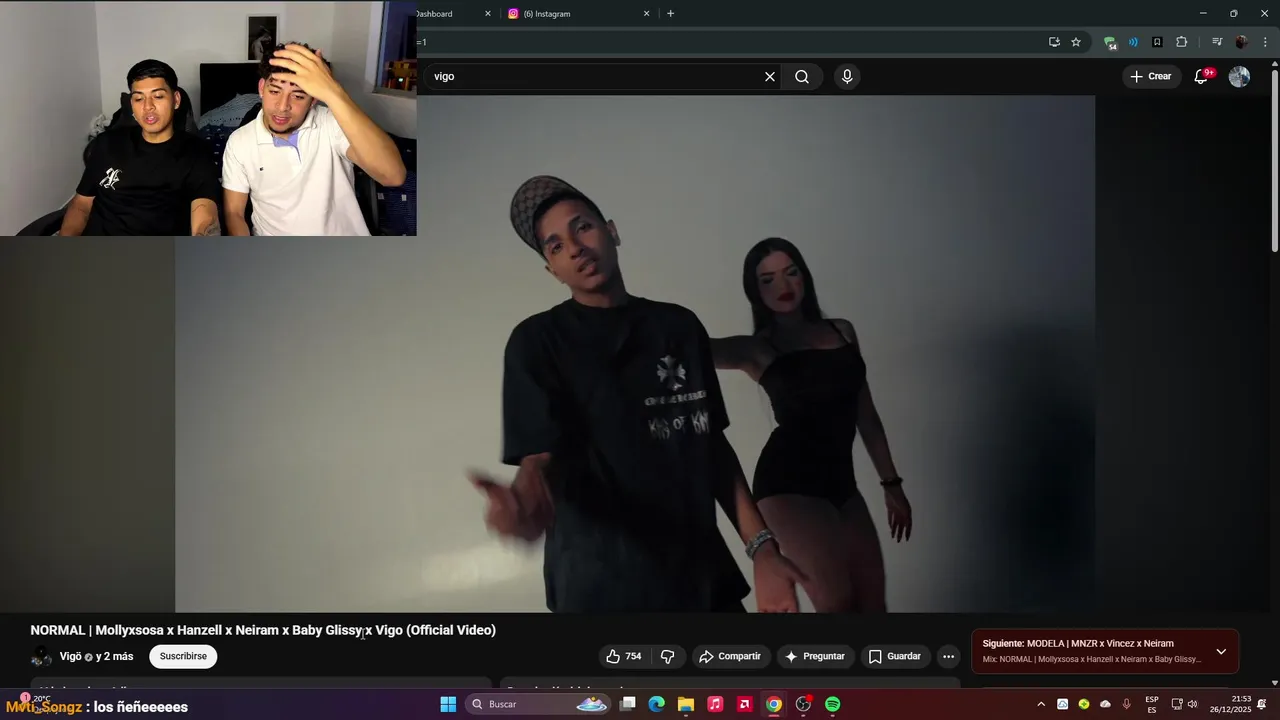Image resolution: width=1280 pixels, height=720 pixels.
Task: Open the Chrome three-dot menu
Action: 1265,42
